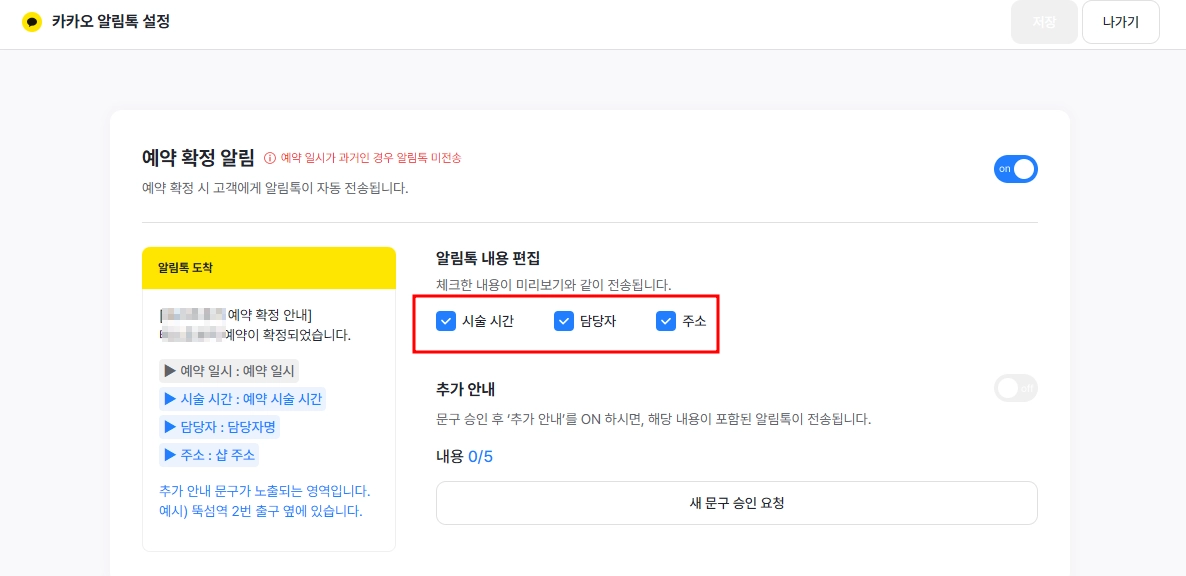Click 새 문구 승인 요청 button
The image size is (1186, 576).
737,503
